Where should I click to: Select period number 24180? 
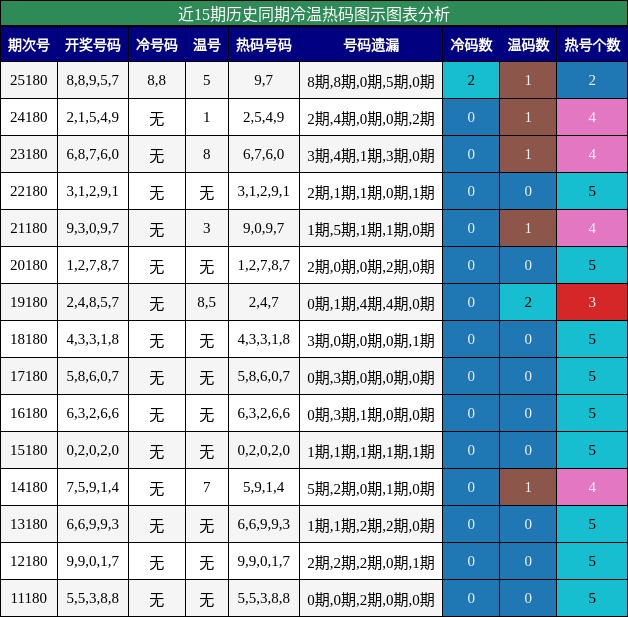pyautogui.click(x=29, y=117)
